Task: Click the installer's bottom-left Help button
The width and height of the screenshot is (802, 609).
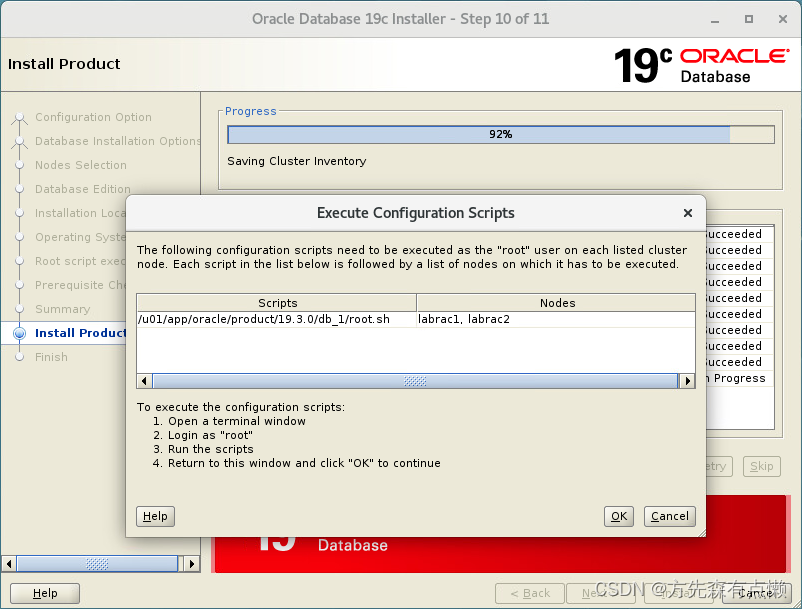Action: click(45, 593)
